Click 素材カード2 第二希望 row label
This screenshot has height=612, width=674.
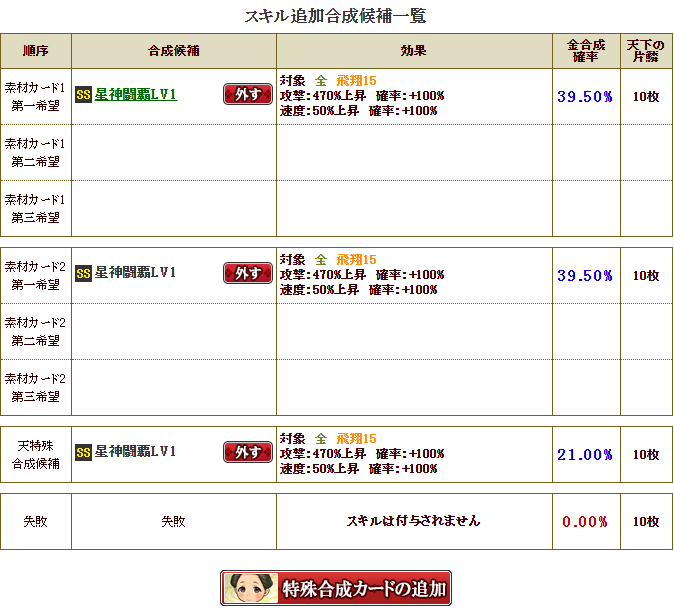pyautogui.click(x=35, y=331)
